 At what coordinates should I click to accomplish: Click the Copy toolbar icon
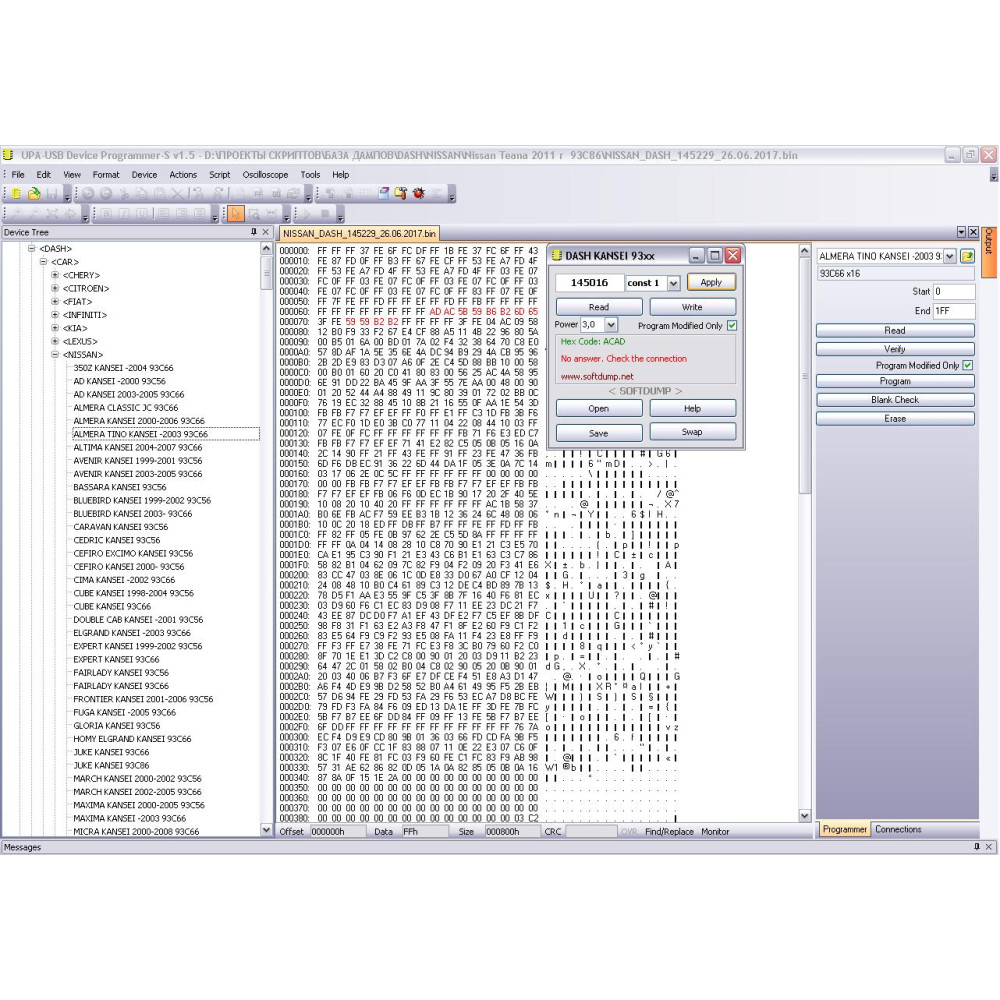coord(142,193)
